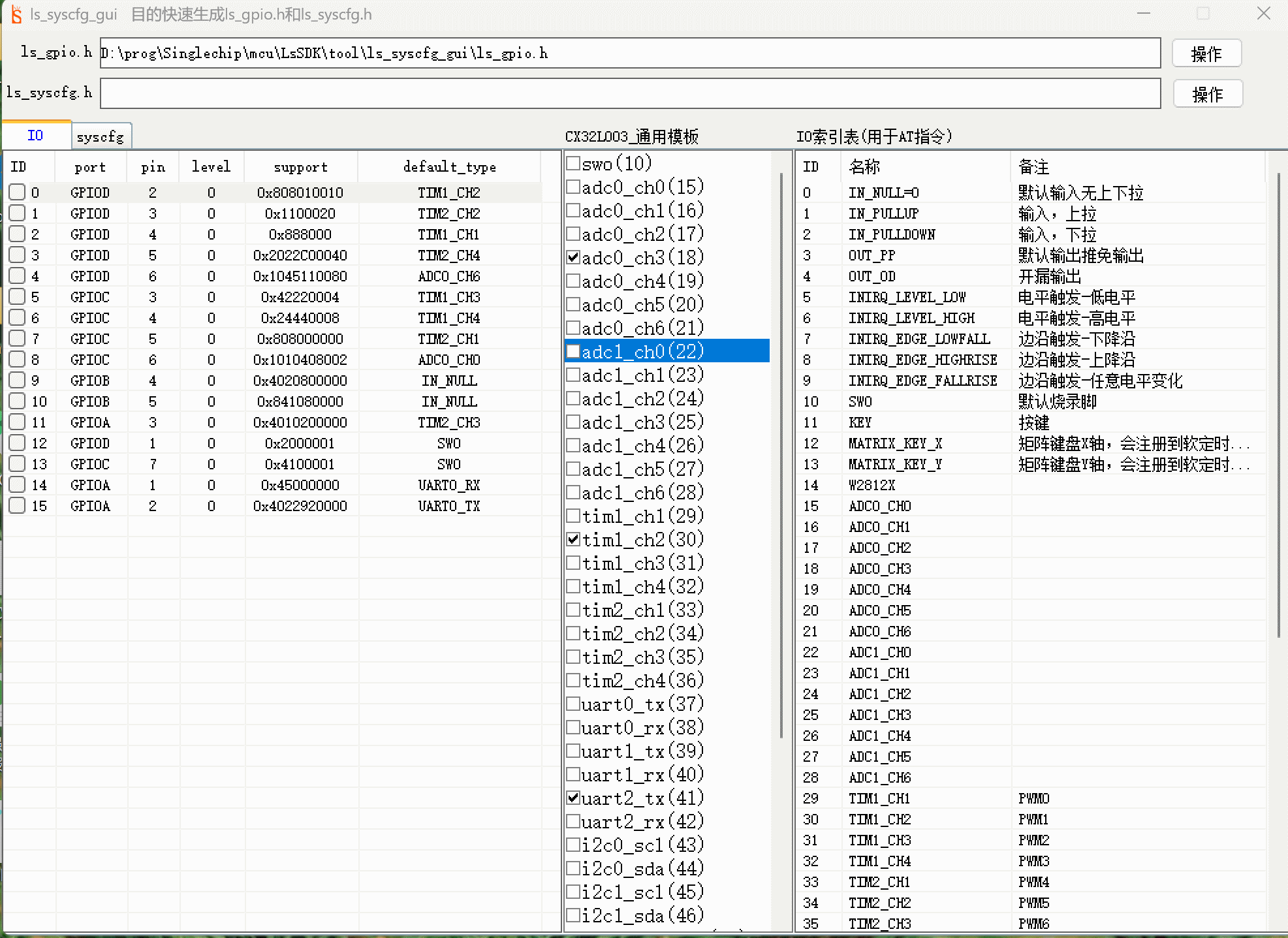Select the UART0_RX cell in row 14

449,485
